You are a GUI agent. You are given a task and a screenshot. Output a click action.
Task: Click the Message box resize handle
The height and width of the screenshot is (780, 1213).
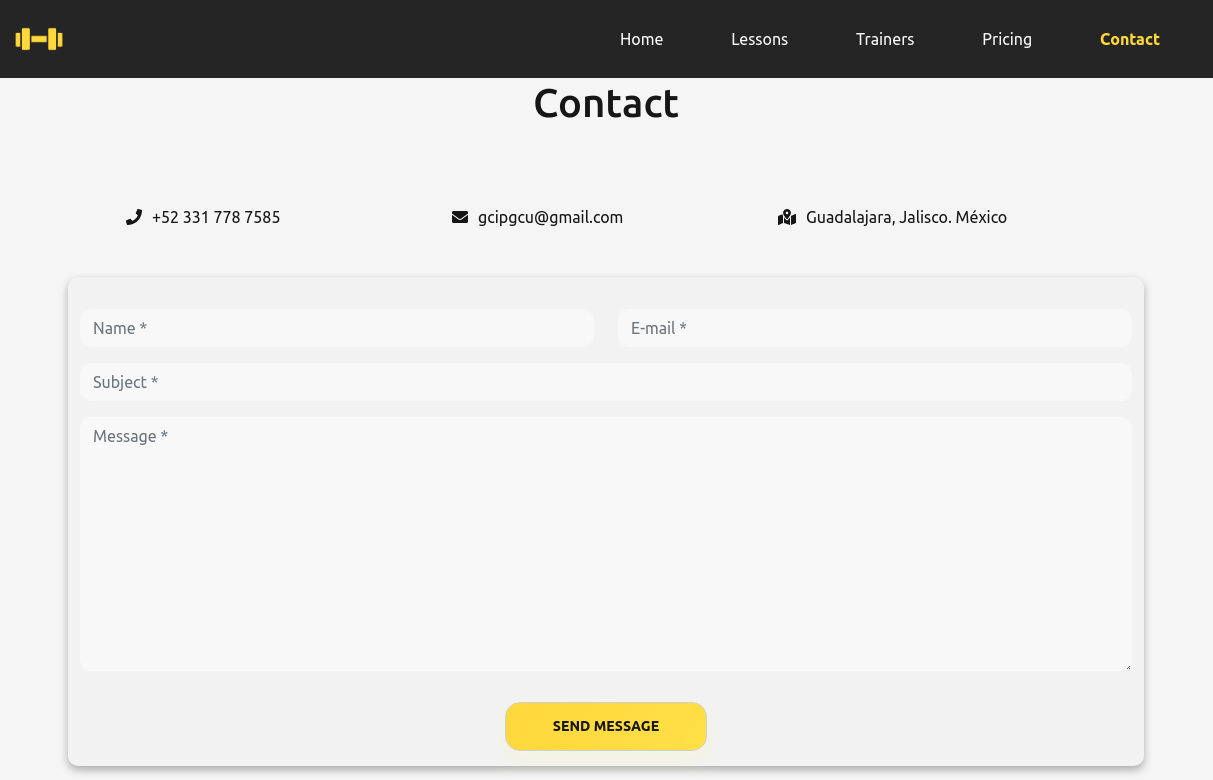pyautogui.click(x=1127, y=666)
